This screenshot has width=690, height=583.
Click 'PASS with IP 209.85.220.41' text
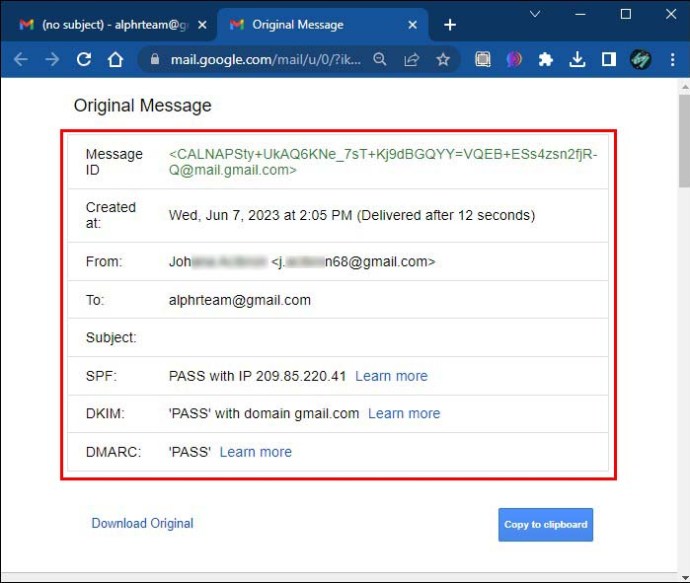(257, 376)
